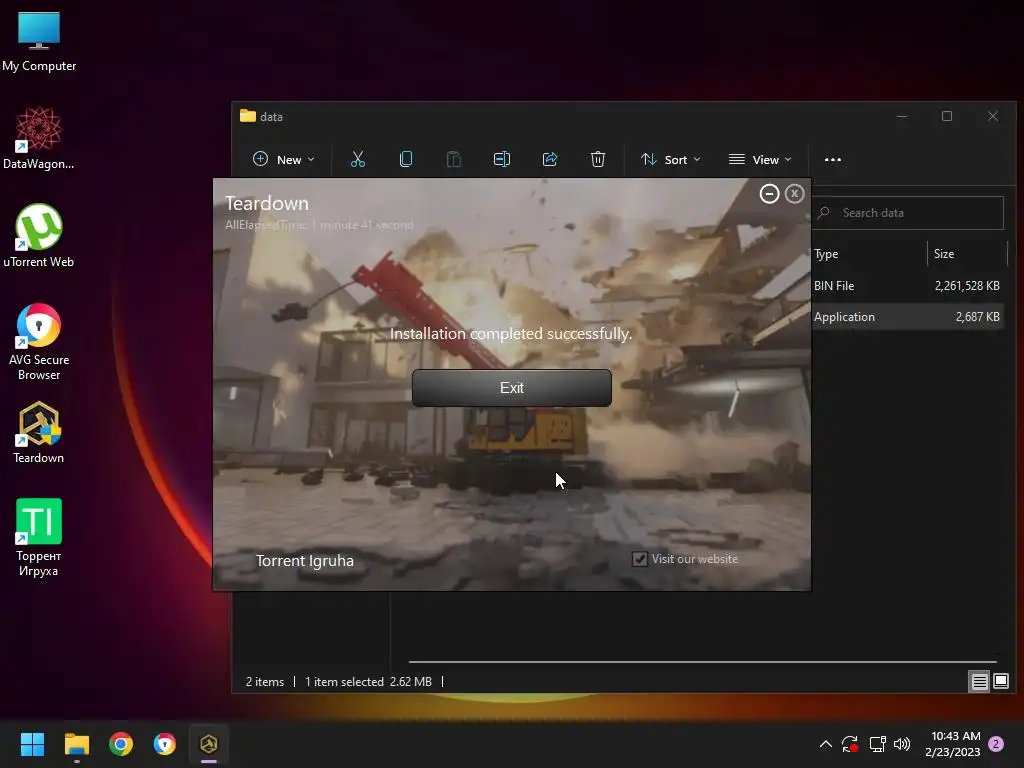This screenshot has height=768, width=1024.
Task: Open AVG Secure Browser from the taskbar
Action: [165, 744]
